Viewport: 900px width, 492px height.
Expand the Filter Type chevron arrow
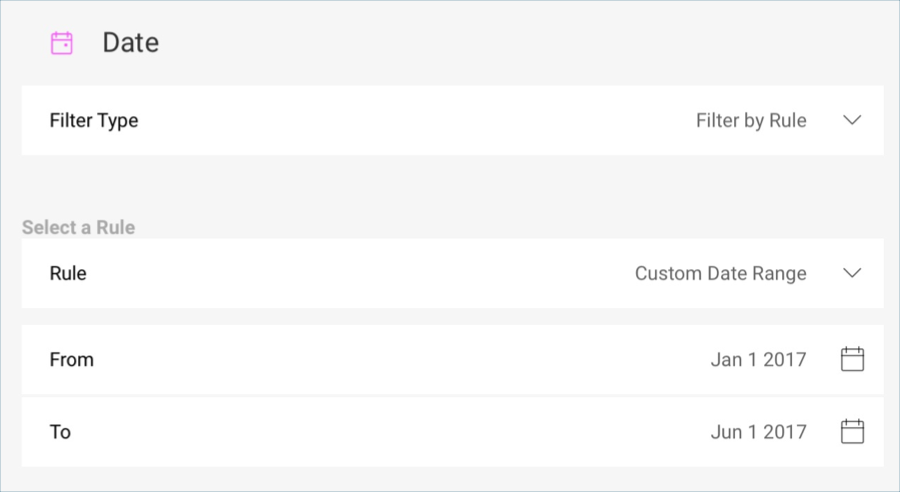(x=852, y=120)
